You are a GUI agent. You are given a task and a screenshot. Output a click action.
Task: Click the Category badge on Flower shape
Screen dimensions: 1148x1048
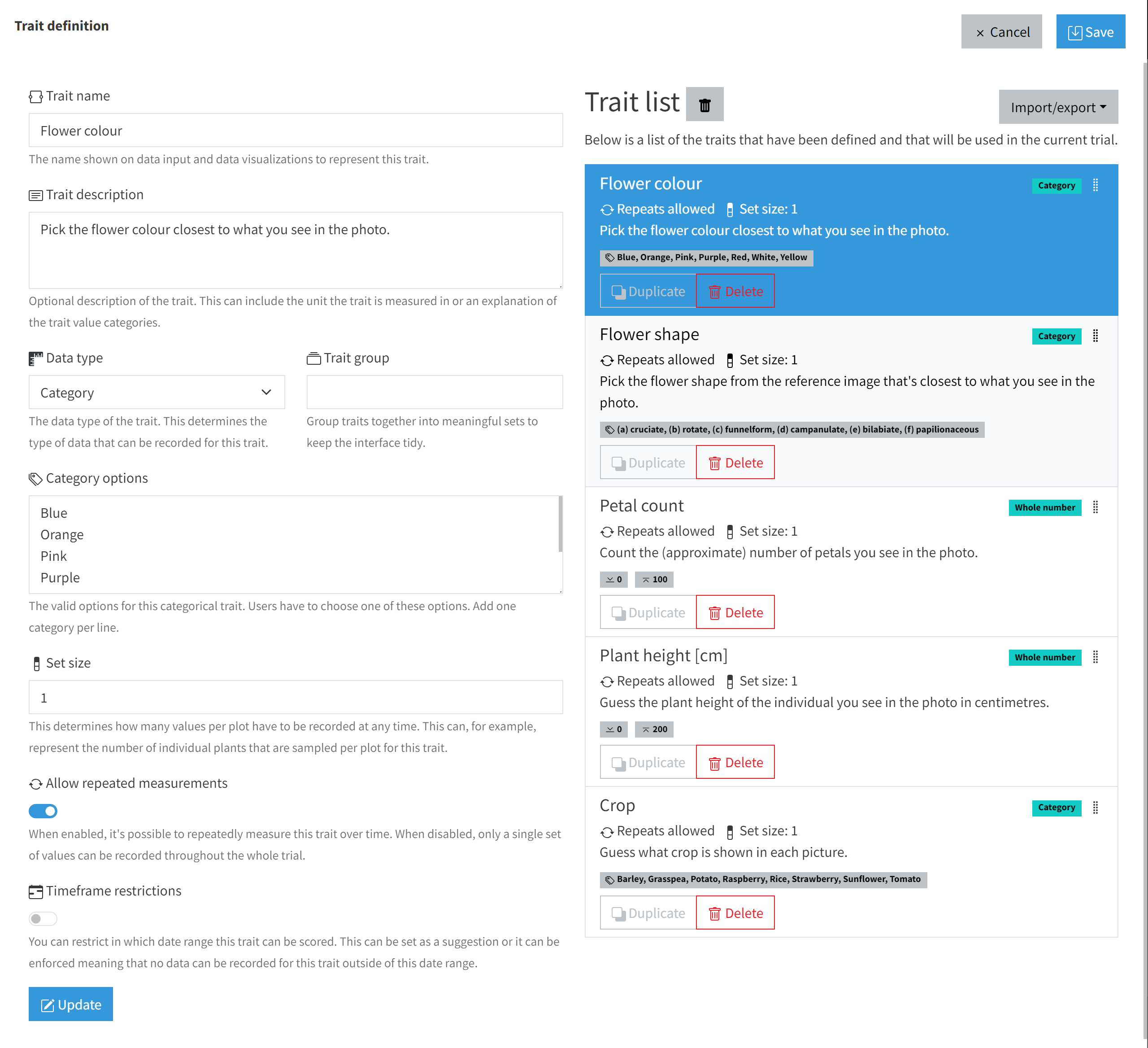(x=1057, y=336)
